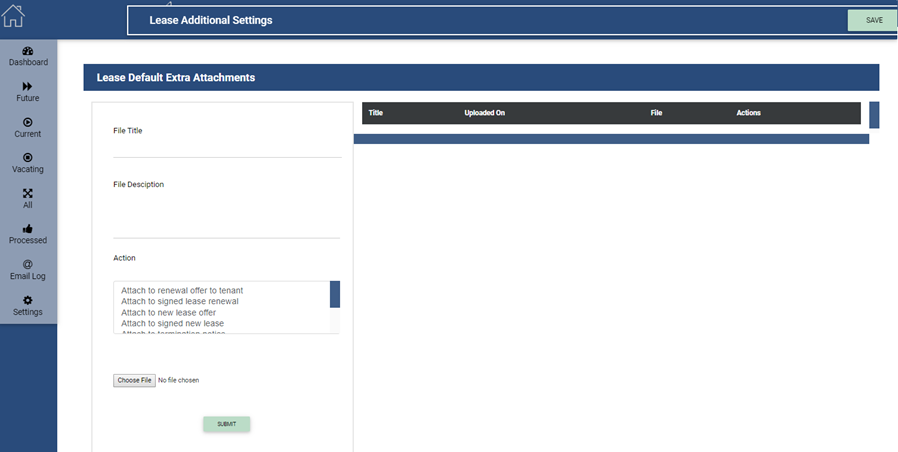Open the Processed thumbs-up icon
898x452 pixels.
coord(27,229)
